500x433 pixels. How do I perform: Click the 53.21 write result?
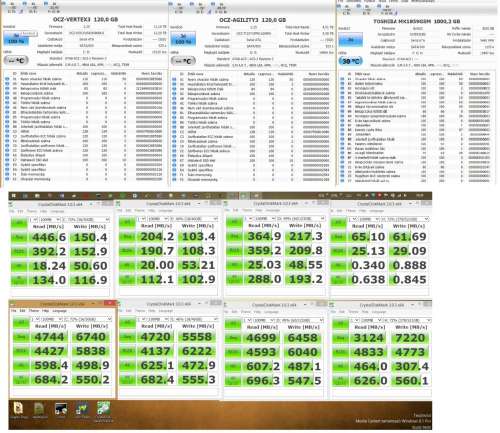click(x=198, y=265)
